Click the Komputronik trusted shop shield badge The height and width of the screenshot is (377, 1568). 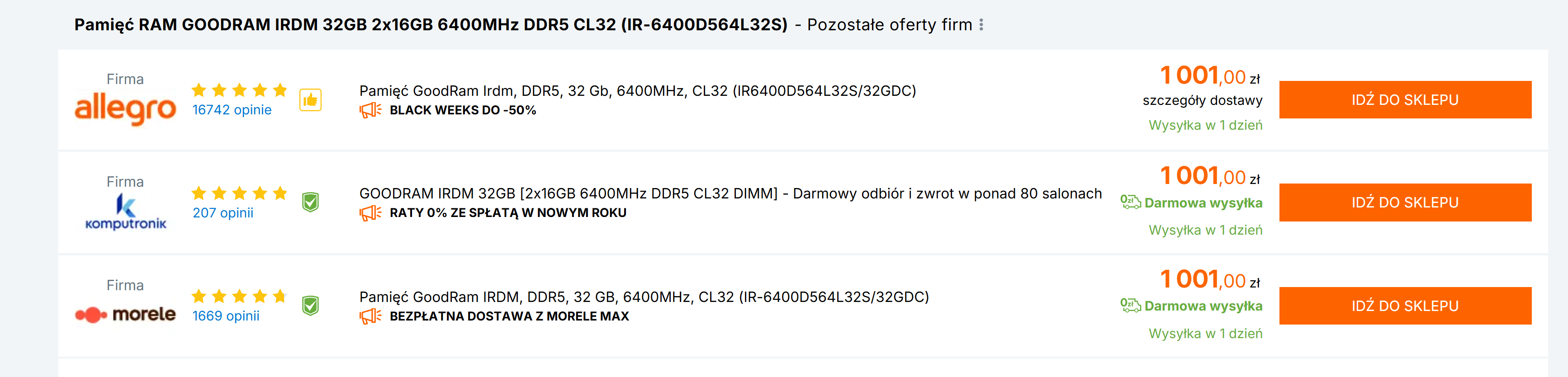[x=310, y=202]
